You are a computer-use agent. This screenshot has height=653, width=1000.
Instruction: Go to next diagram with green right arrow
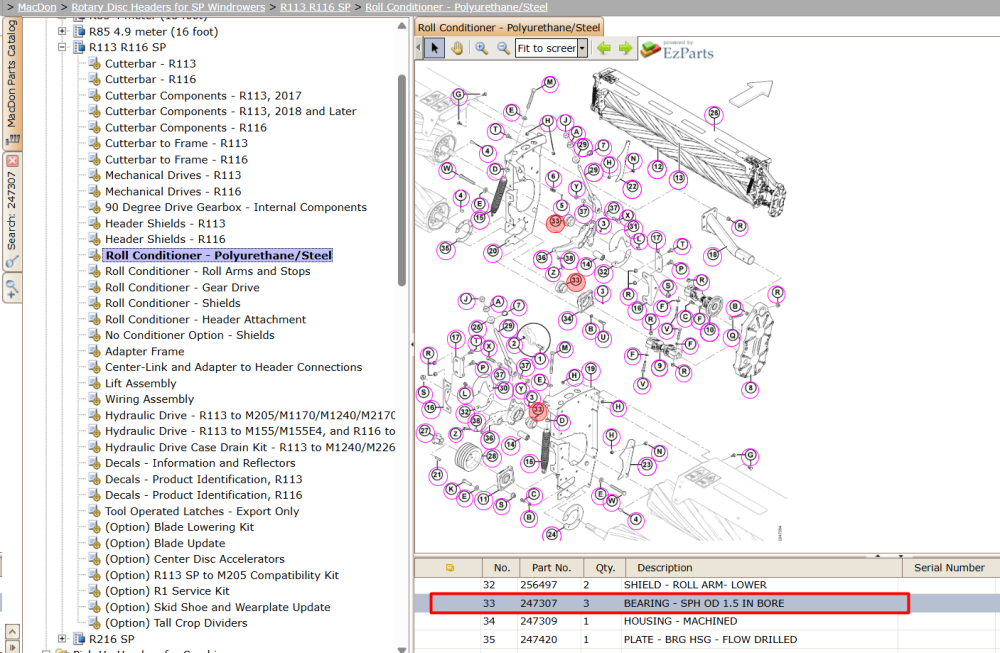point(625,48)
